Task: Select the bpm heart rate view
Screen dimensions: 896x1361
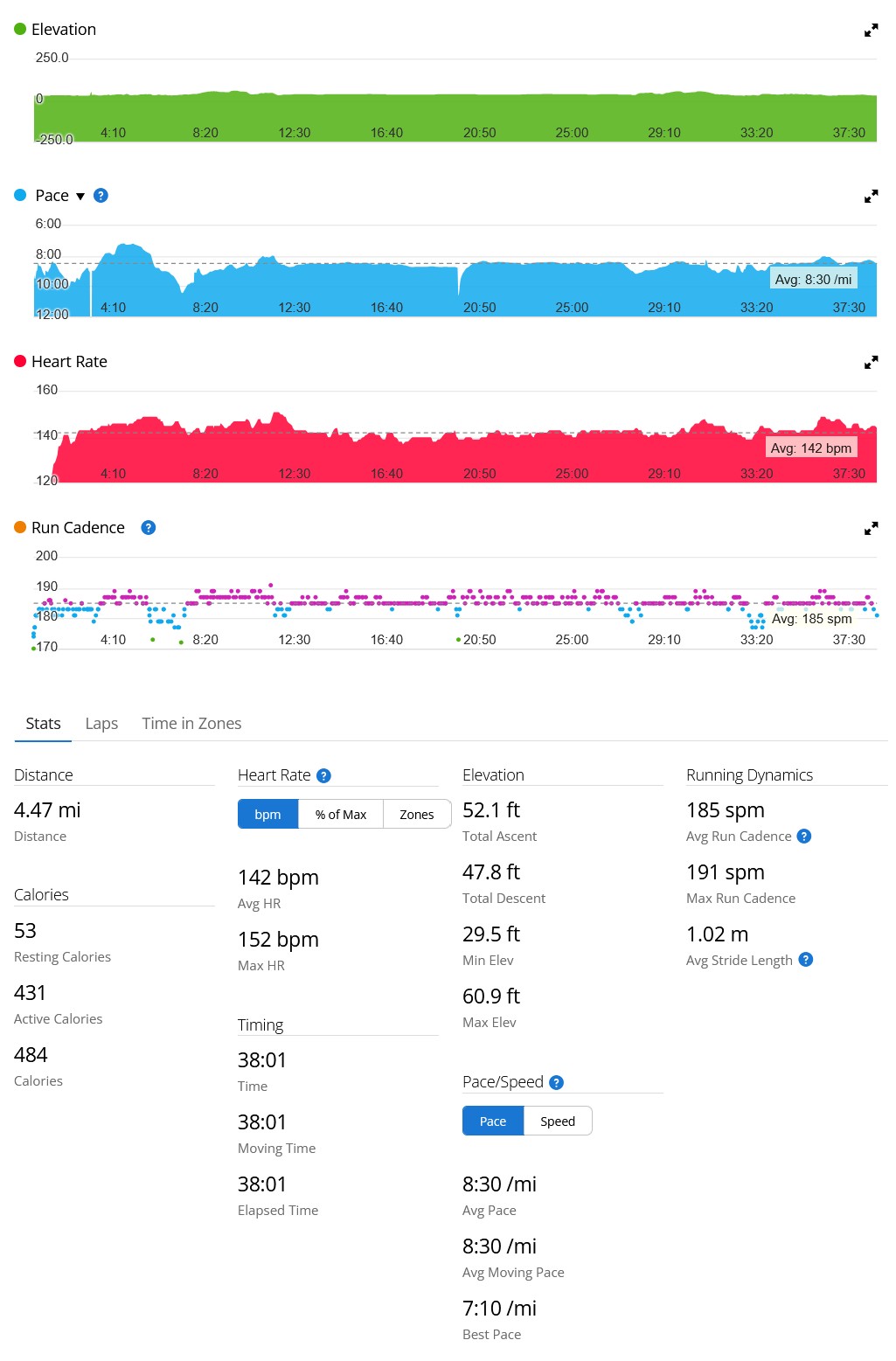Action: click(267, 815)
